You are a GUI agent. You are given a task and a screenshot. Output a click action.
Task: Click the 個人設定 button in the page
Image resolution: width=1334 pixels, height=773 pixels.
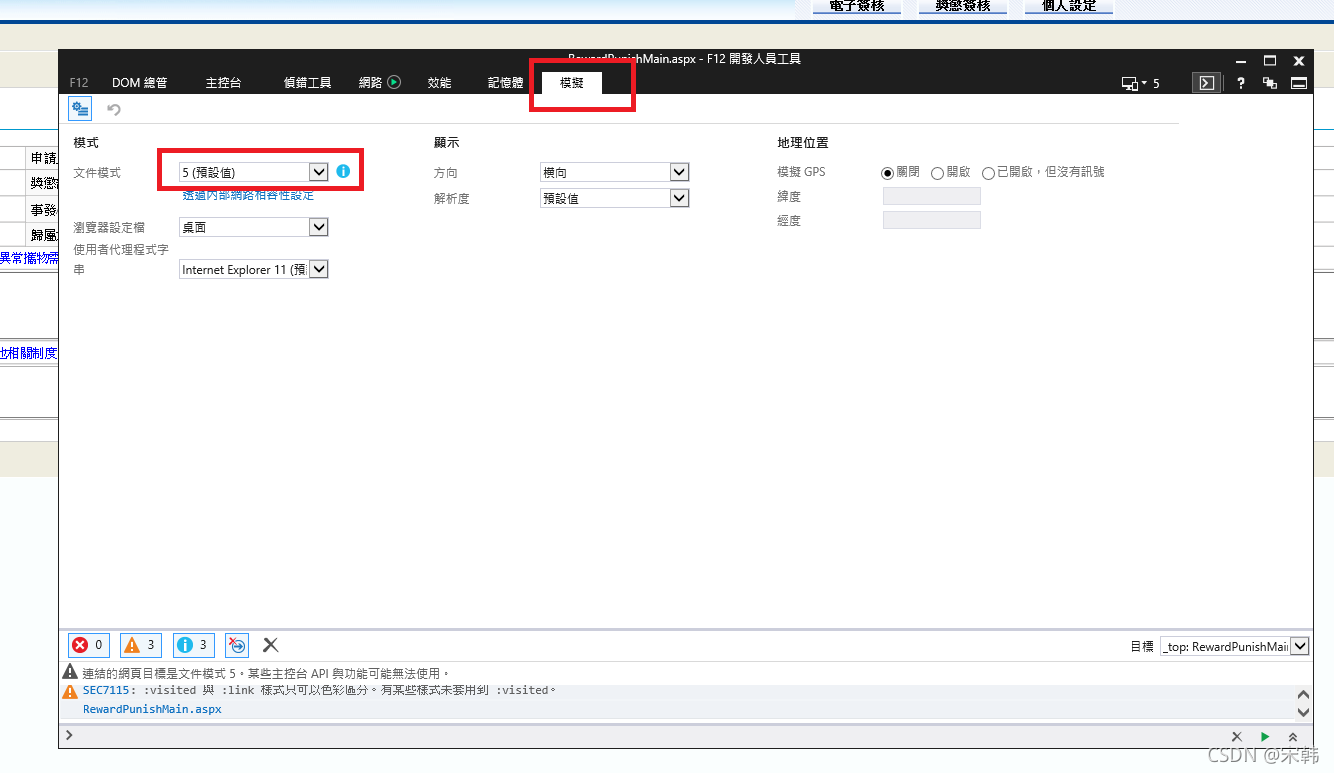coord(1069,6)
